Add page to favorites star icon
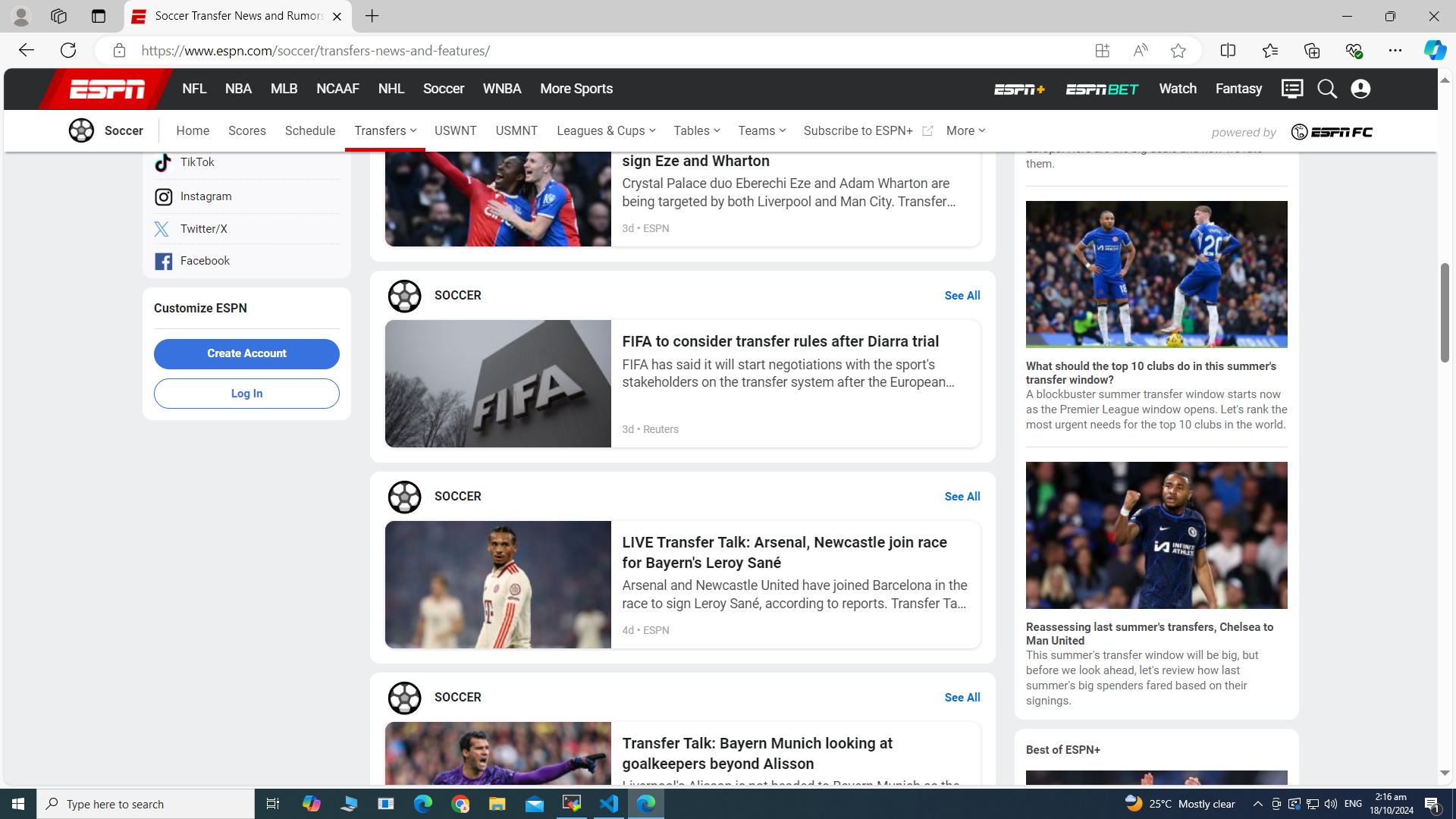This screenshot has height=819, width=1456. 1178,51
